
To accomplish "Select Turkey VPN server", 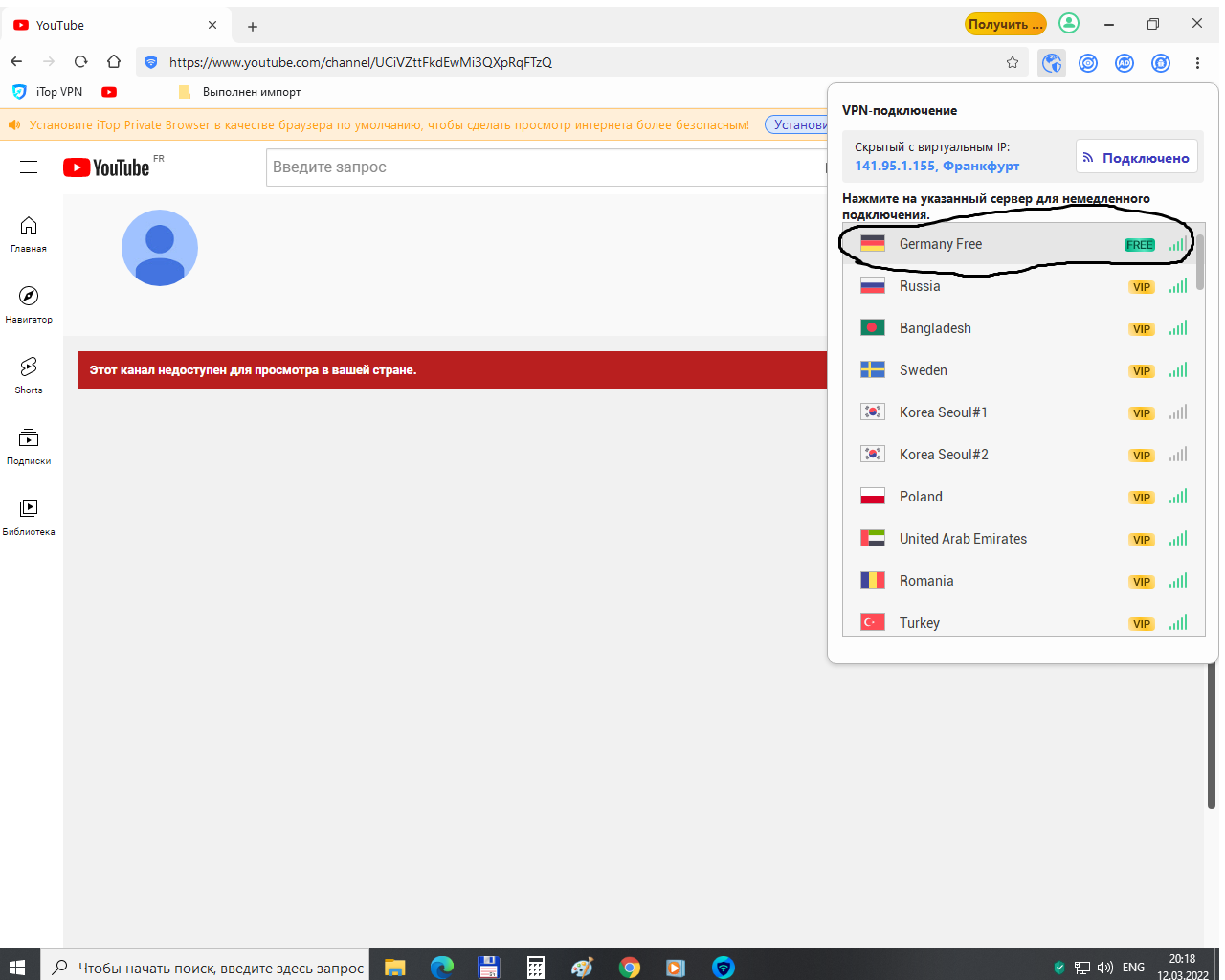I will tap(1019, 621).
